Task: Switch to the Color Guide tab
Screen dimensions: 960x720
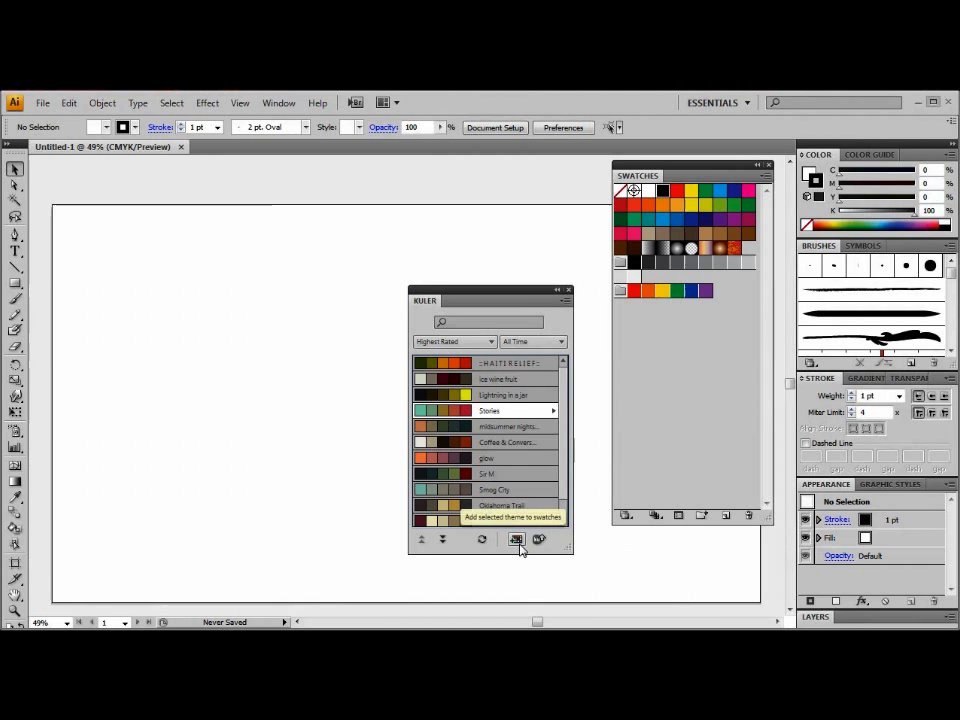Action: 869,155
